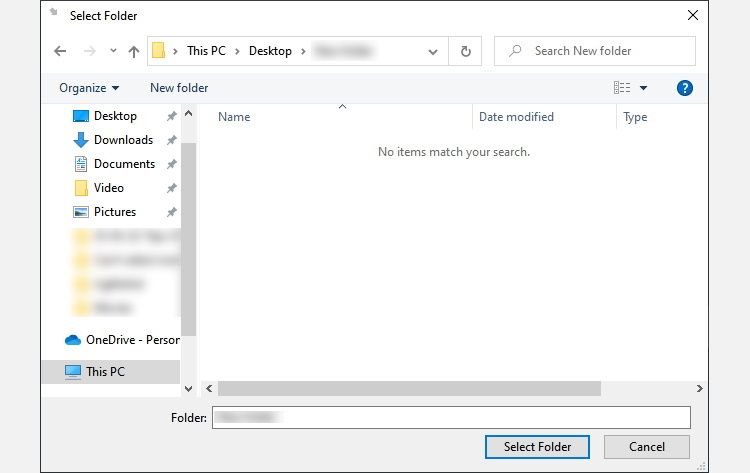
Task: Sort by Date modified column header
Action: [516, 117]
